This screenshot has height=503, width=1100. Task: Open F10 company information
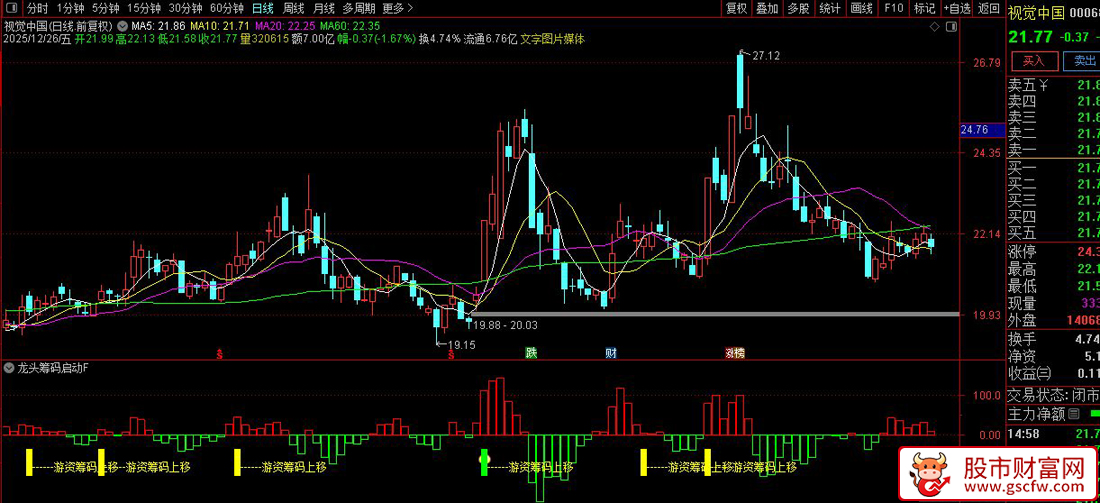tap(893, 8)
